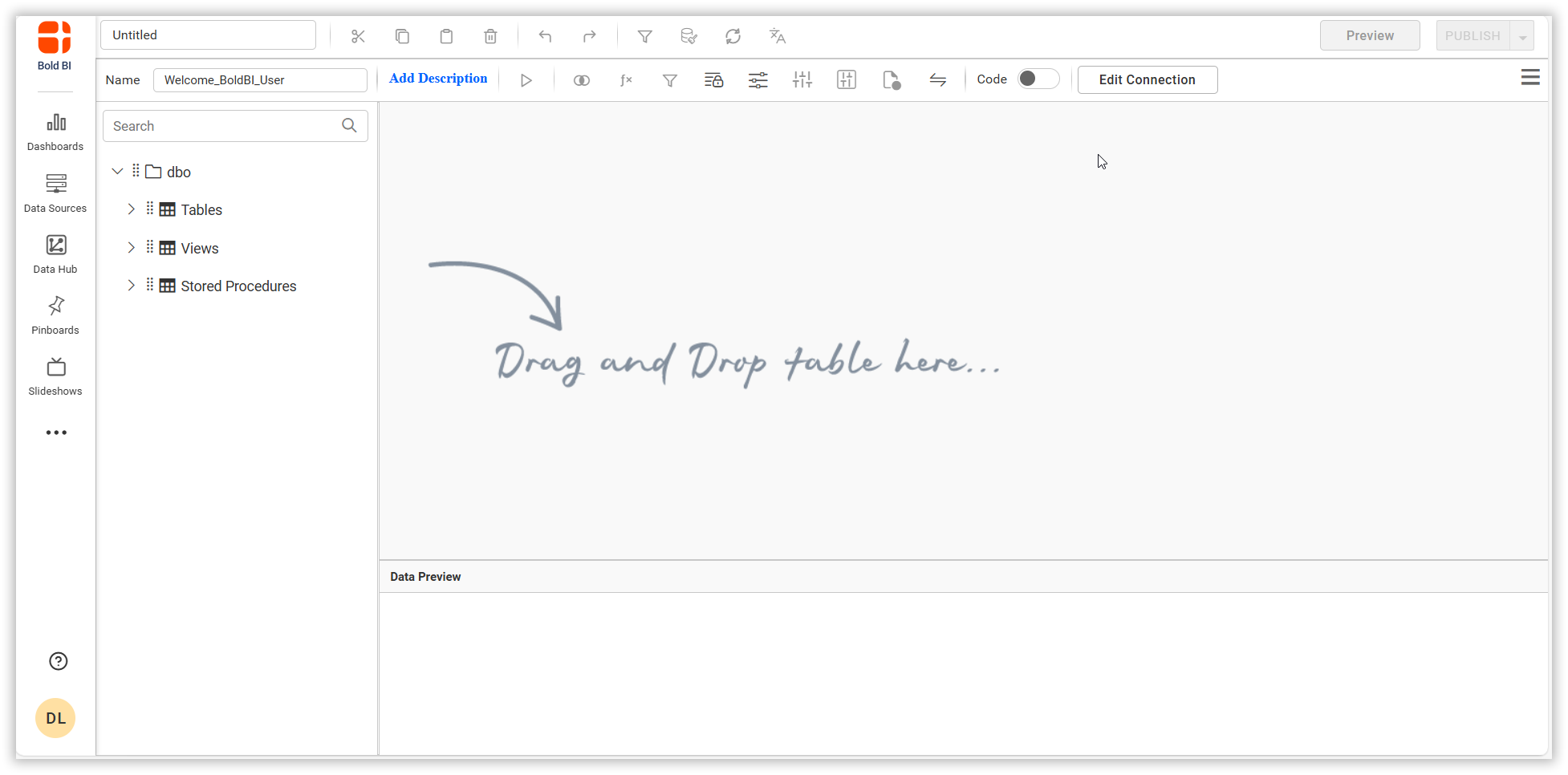Image resolution: width=1568 pixels, height=775 pixels.
Task: Open the translate language icon
Action: [x=777, y=36]
